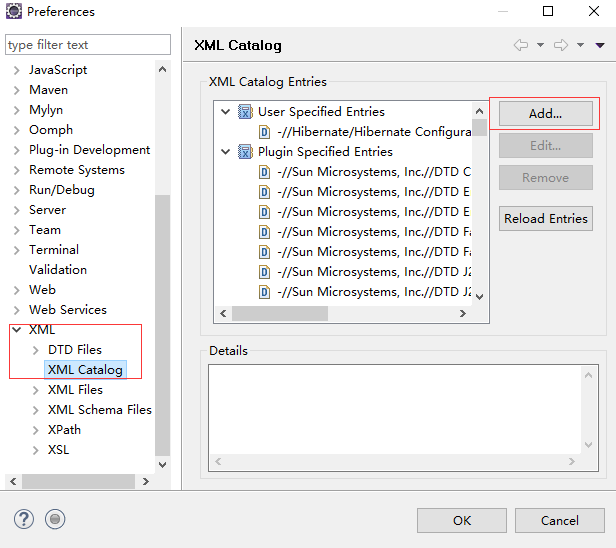Click the preferences tree scroll up arrow
The height and width of the screenshot is (548, 616).
click(x=162, y=70)
